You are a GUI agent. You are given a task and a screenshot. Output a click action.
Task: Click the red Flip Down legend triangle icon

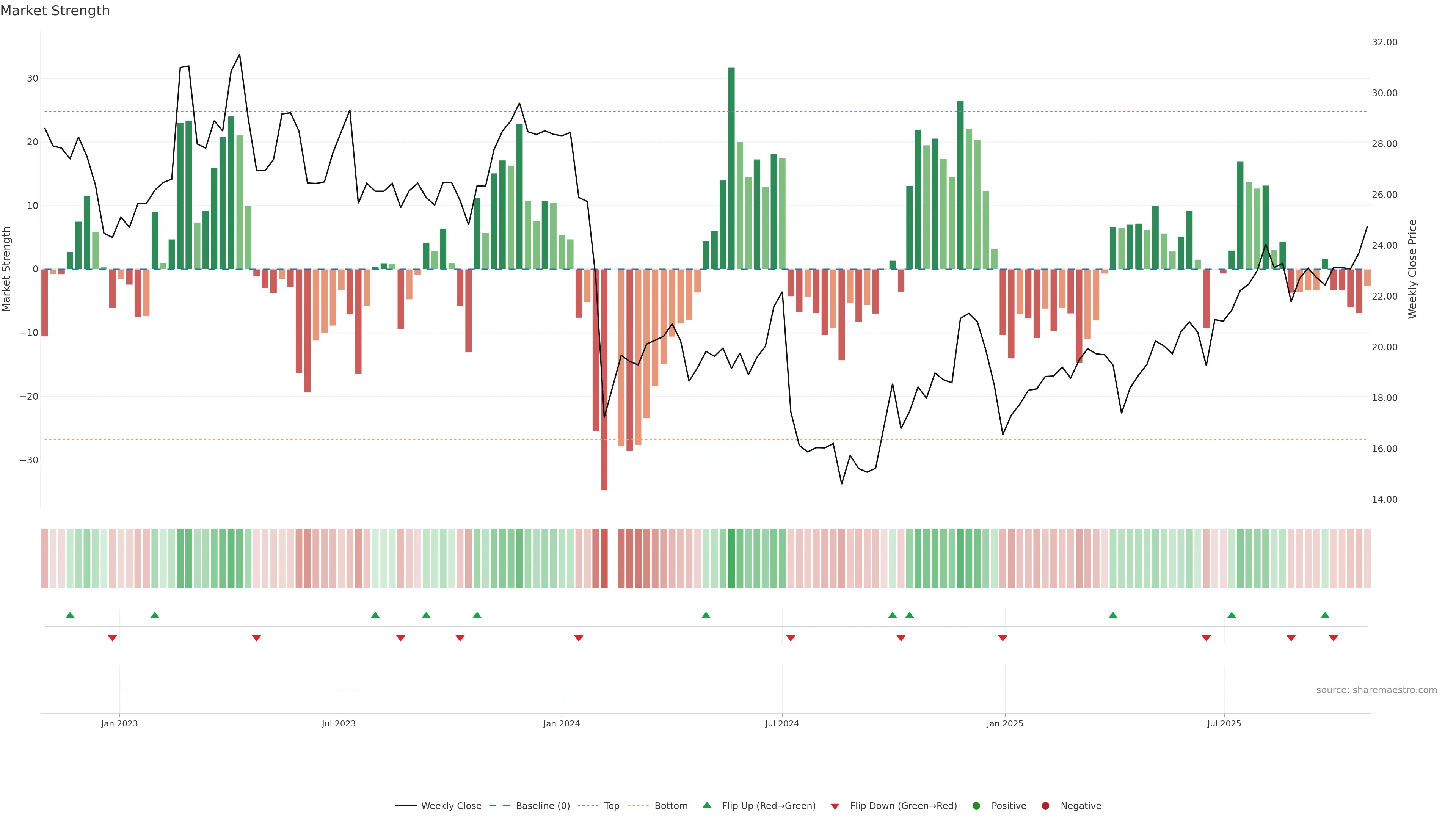pos(835,806)
